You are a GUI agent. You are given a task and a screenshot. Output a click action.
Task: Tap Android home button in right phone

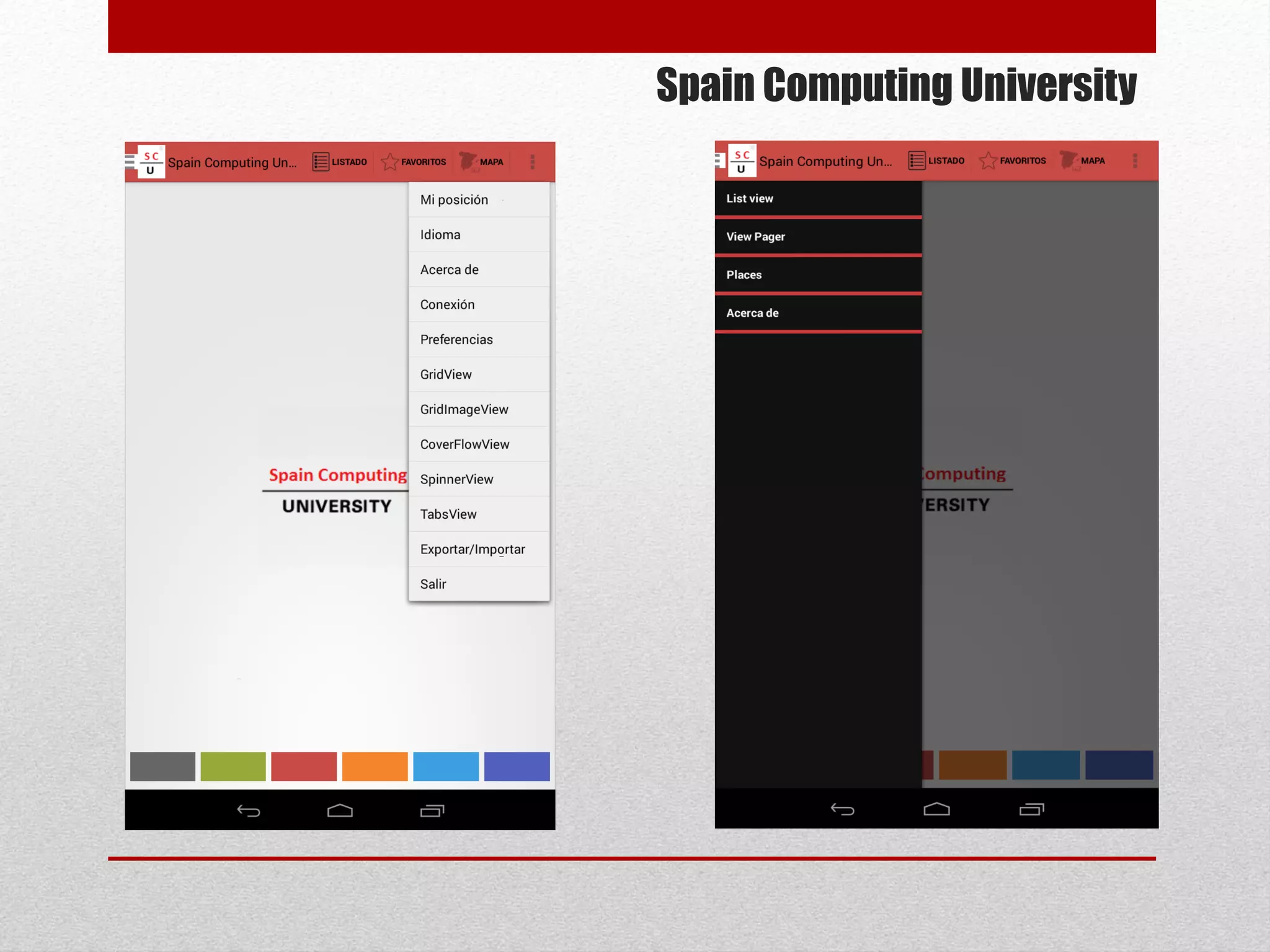[936, 808]
